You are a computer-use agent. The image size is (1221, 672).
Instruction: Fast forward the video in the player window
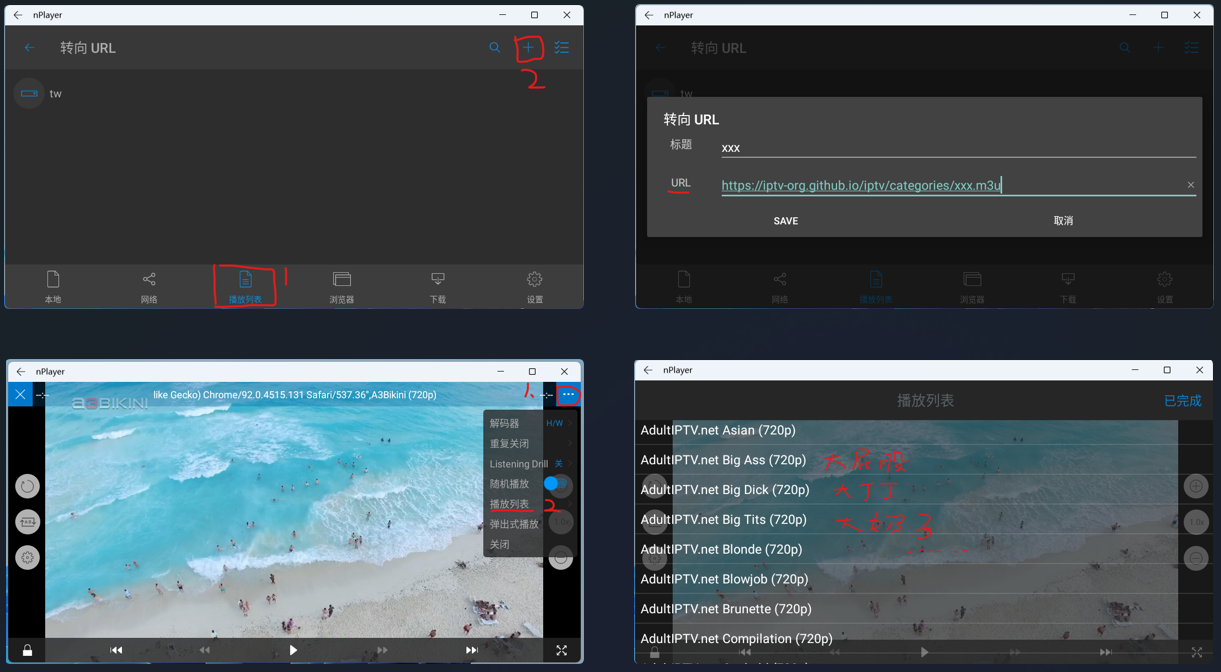382,650
